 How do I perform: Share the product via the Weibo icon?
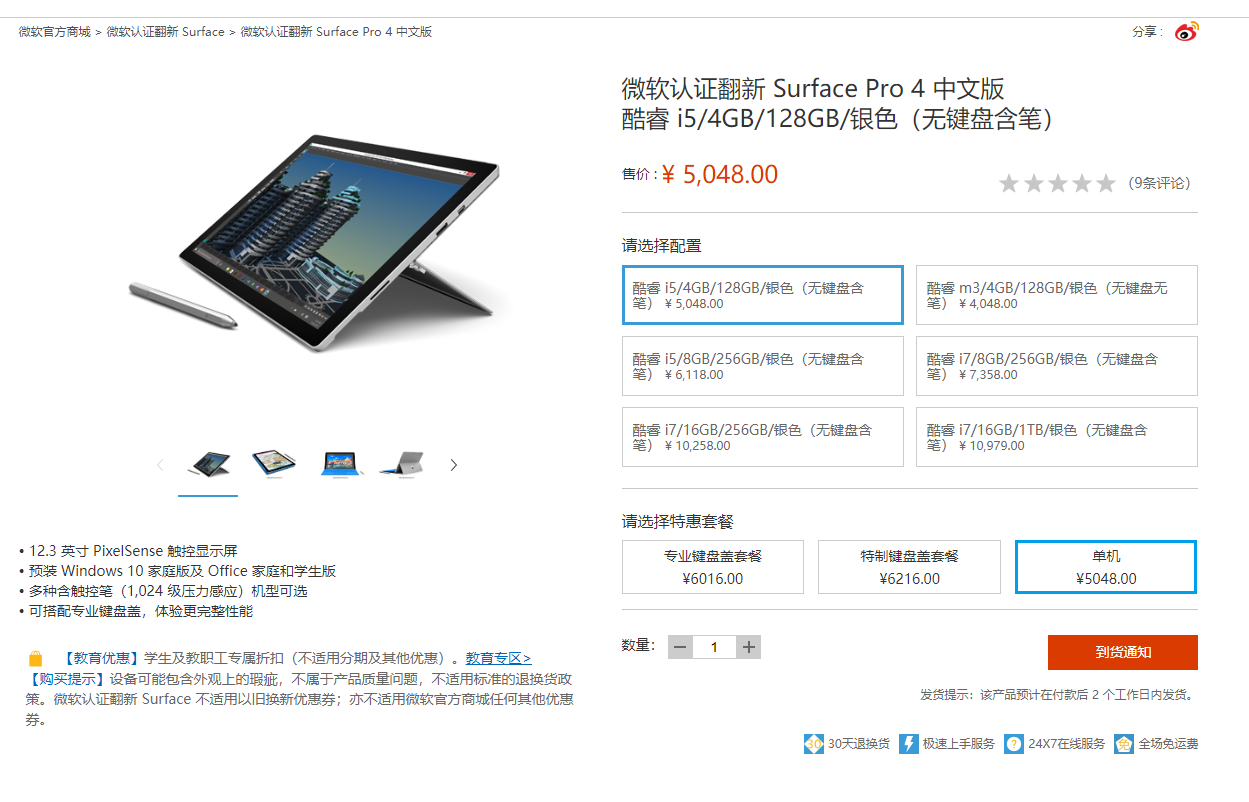click(x=1186, y=32)
